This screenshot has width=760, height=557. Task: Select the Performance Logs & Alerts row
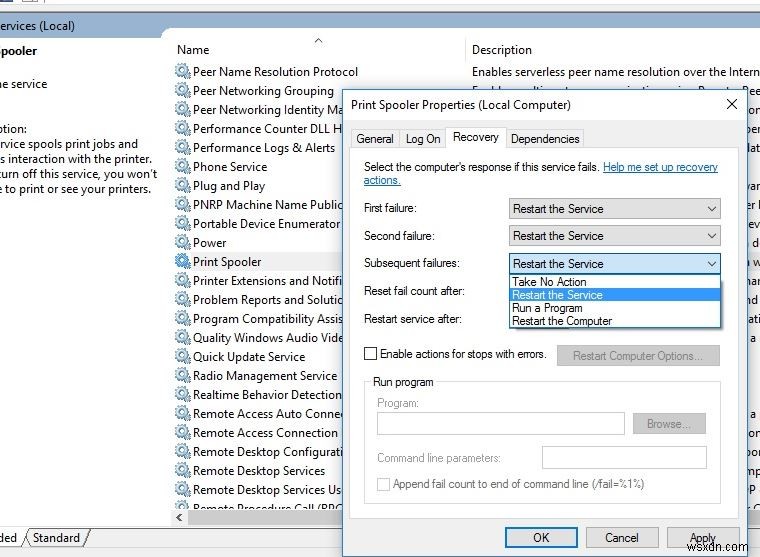coord(258,147)
